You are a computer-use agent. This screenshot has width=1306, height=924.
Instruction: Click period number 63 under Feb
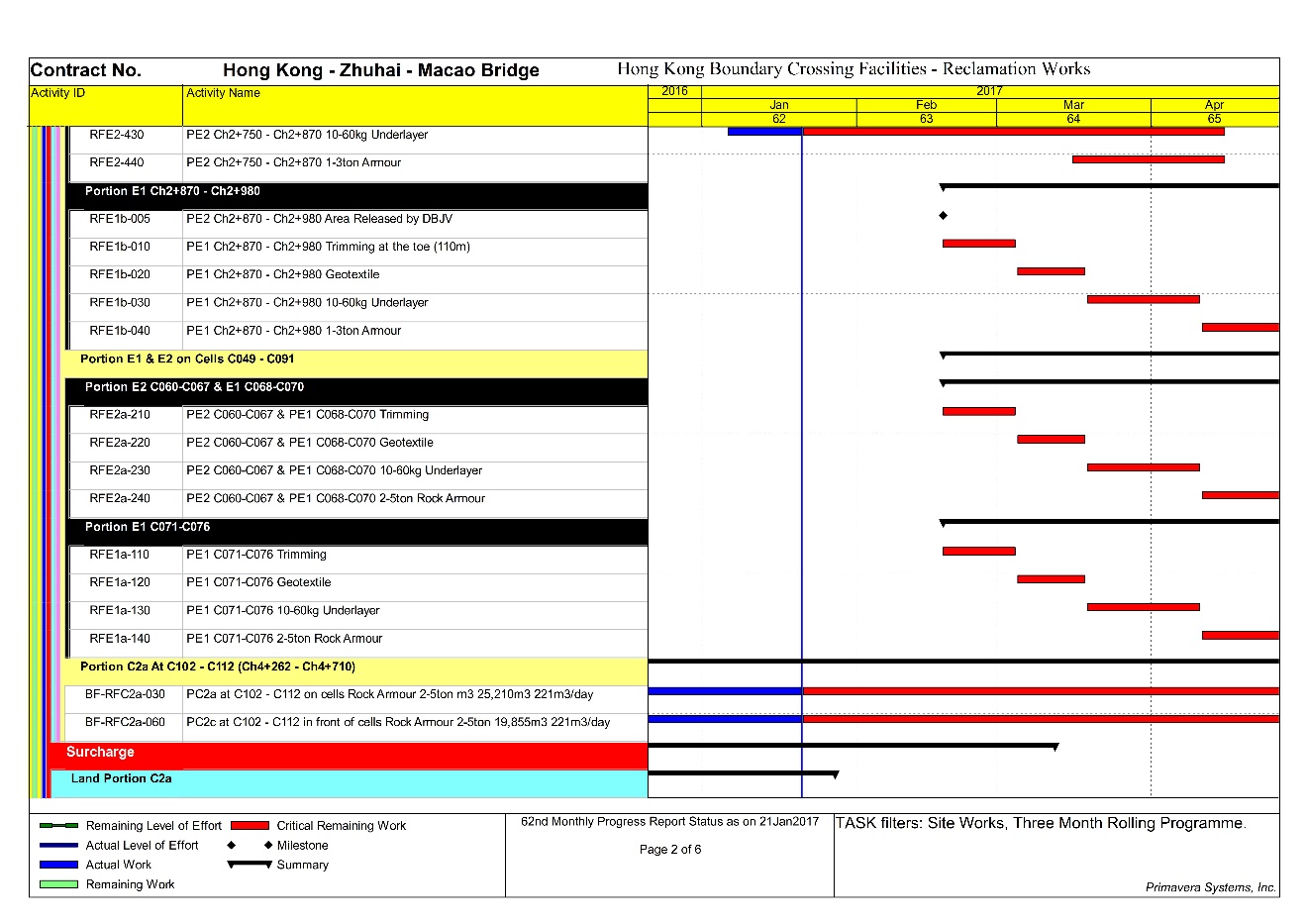tap(926, 119)
